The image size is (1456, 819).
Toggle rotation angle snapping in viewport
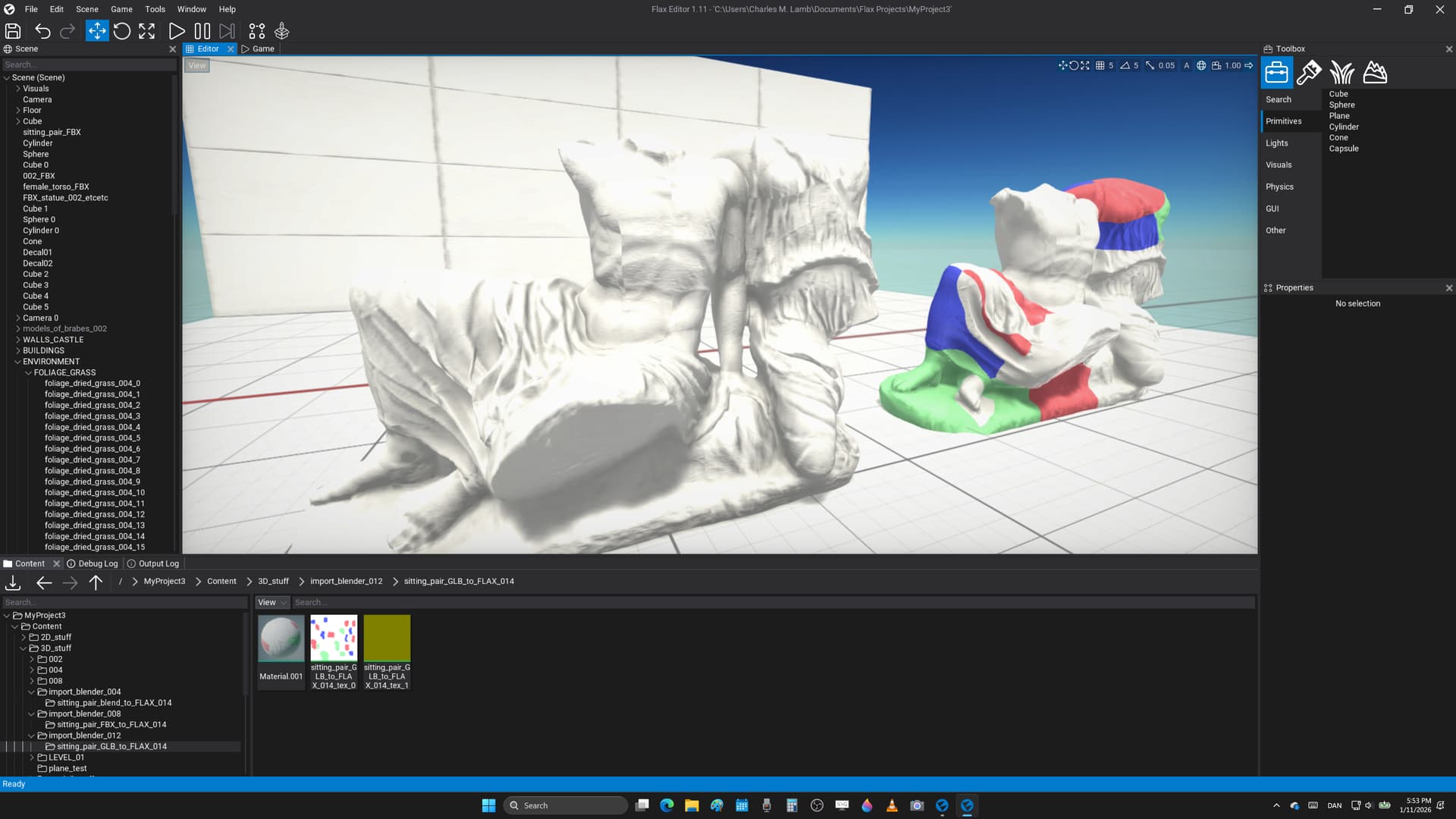(1125, 66)
